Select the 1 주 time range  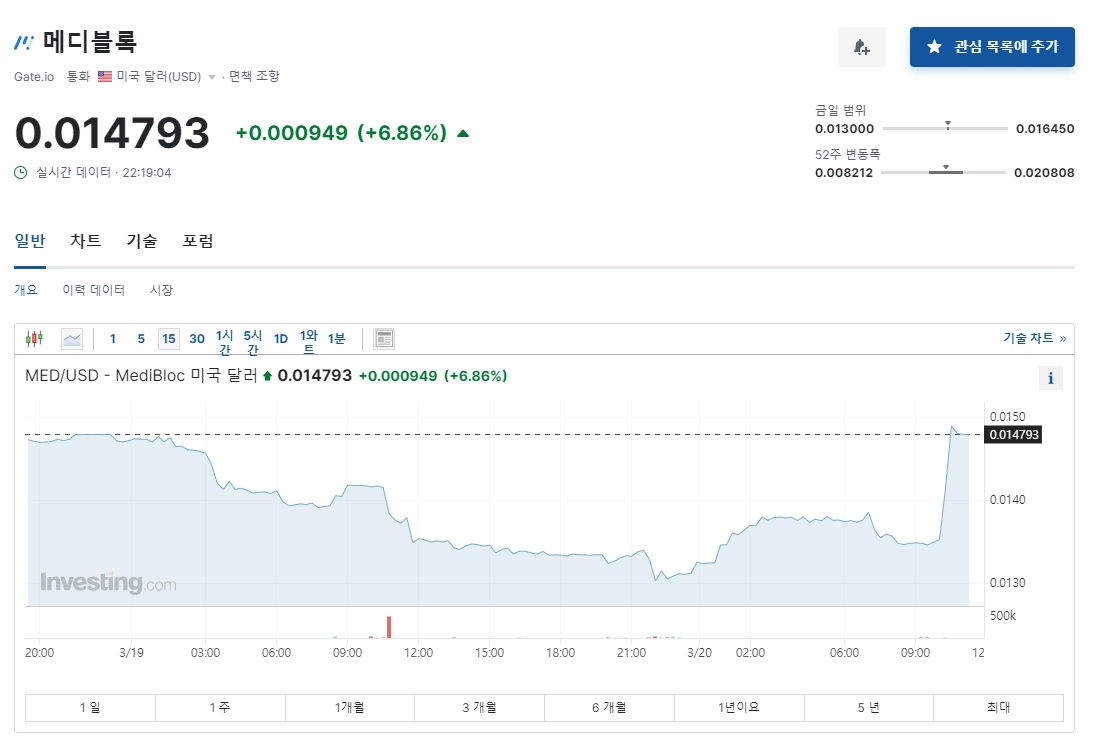(x=220, y=708)
